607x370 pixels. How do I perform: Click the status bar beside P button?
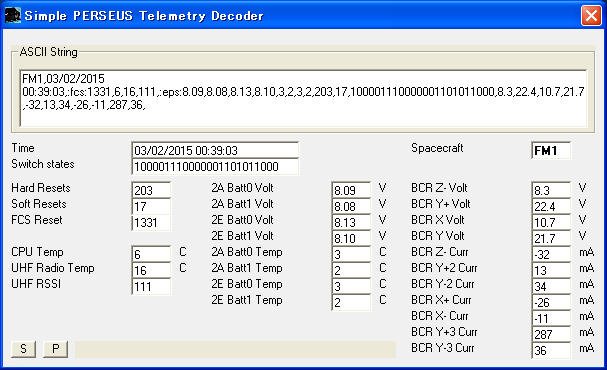point(235,349)
